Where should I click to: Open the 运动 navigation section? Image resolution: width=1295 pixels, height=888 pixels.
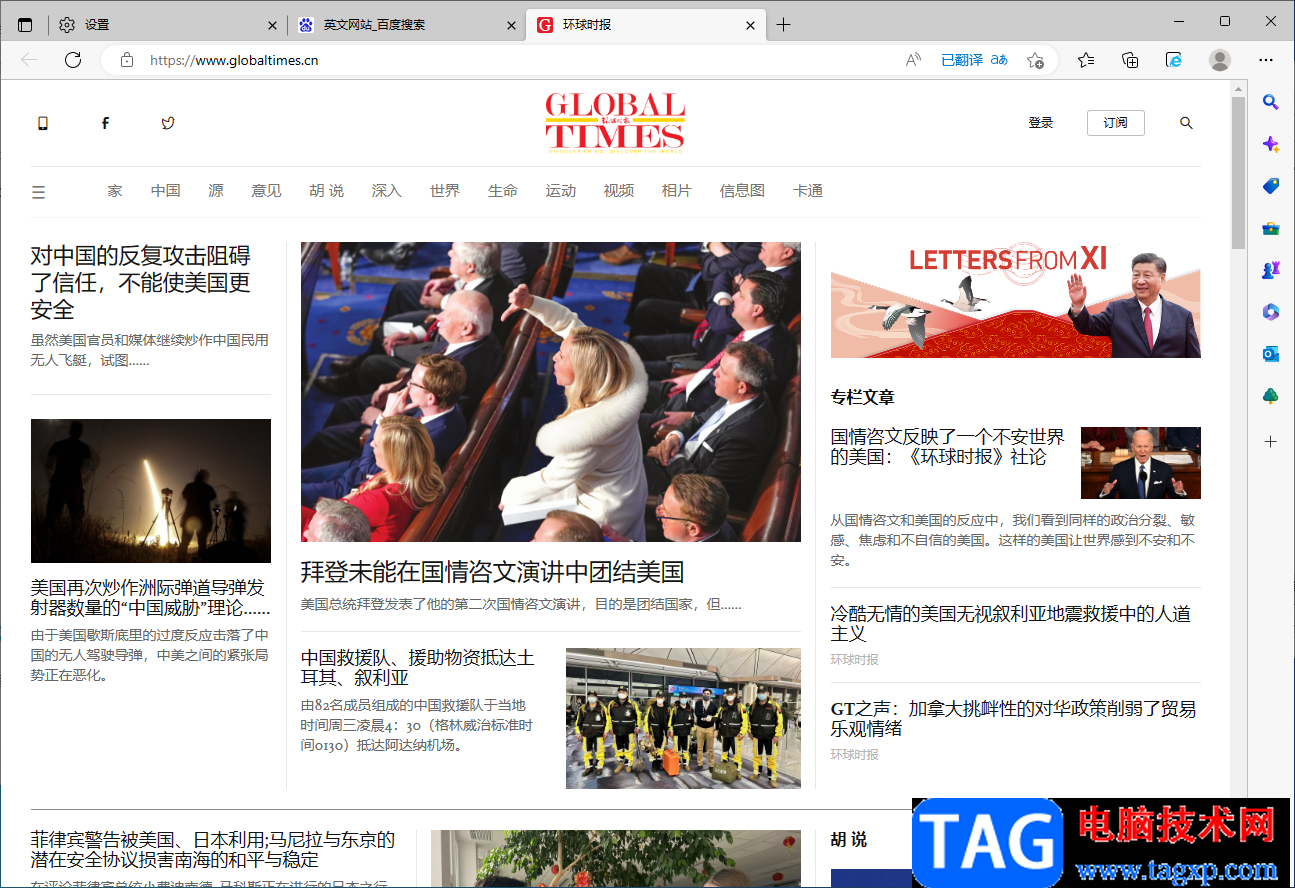pos(561,191)
